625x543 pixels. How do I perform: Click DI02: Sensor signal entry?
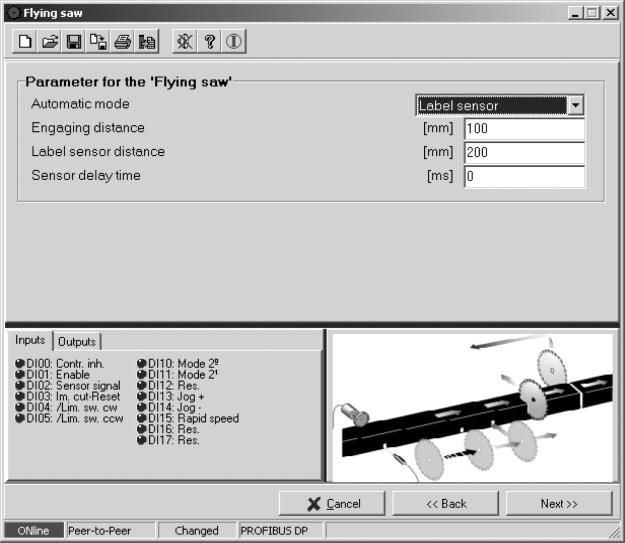click(68, 386)
